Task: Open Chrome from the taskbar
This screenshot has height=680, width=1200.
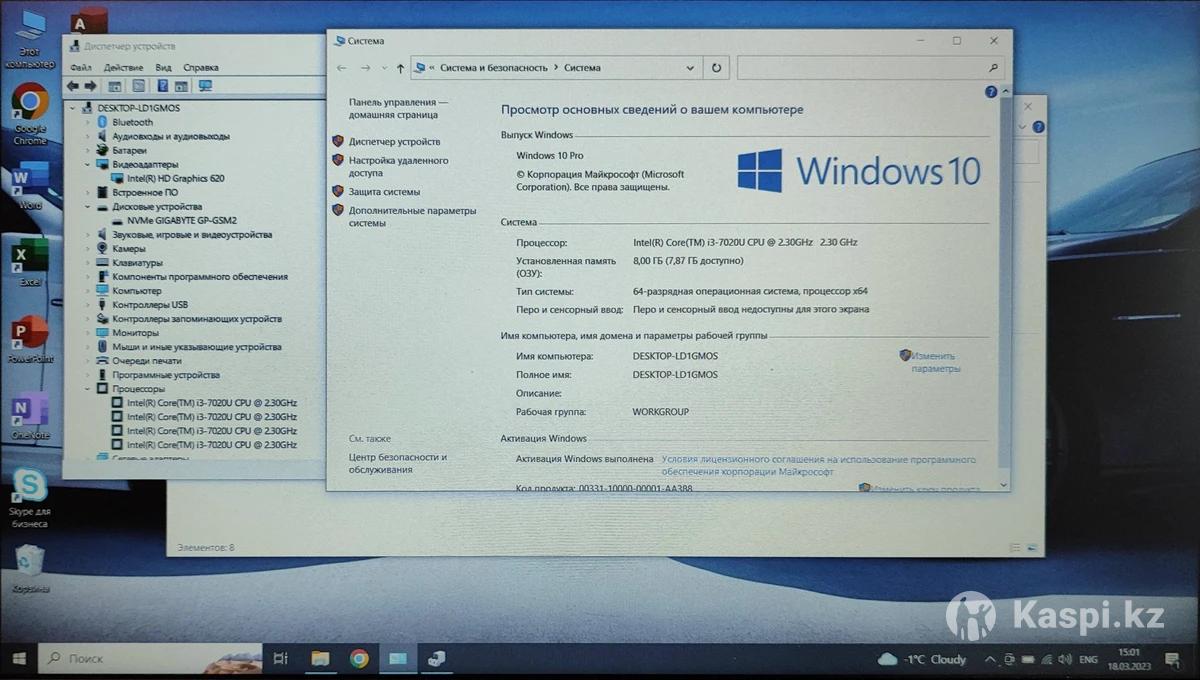Action: [x=359, y=658]
